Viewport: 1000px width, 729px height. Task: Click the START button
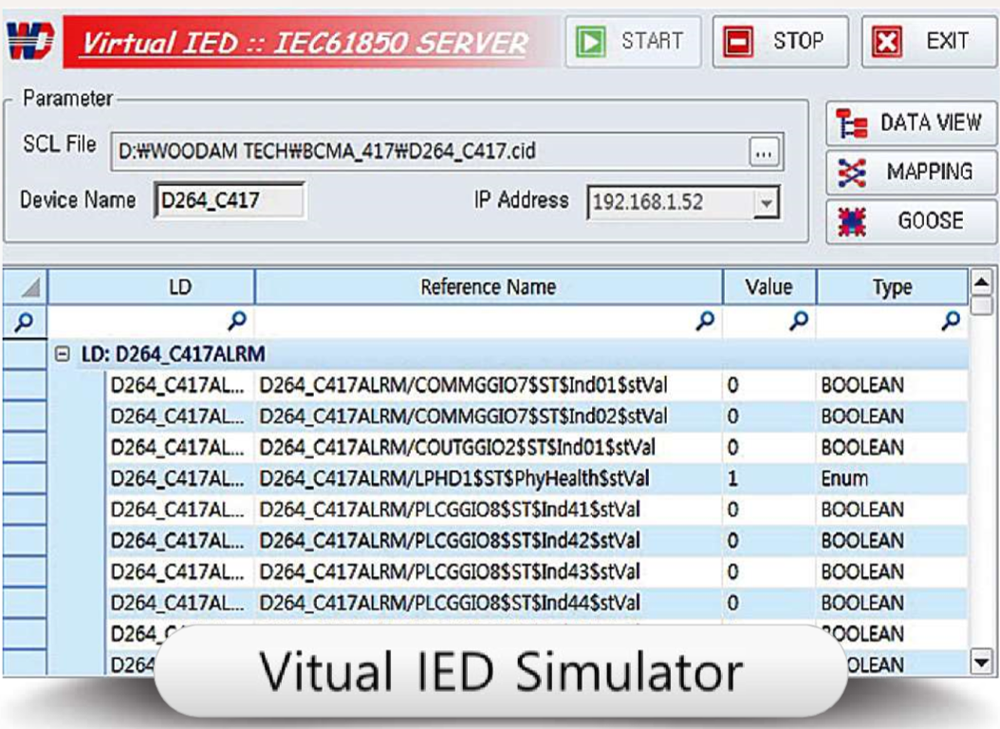(x=633, y=42)
